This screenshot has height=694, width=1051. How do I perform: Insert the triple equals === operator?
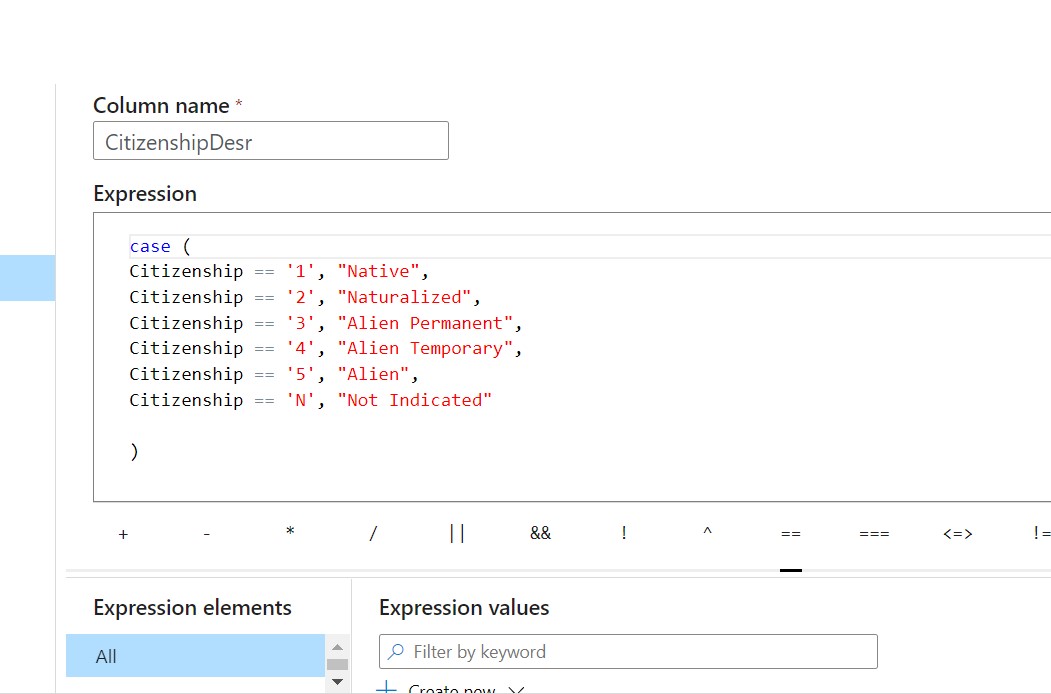874,534
